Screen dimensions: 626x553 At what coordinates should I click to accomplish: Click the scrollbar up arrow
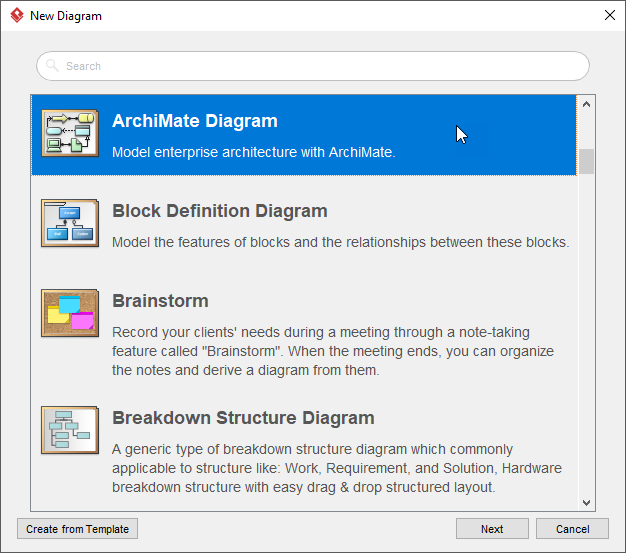pos(587,104)
